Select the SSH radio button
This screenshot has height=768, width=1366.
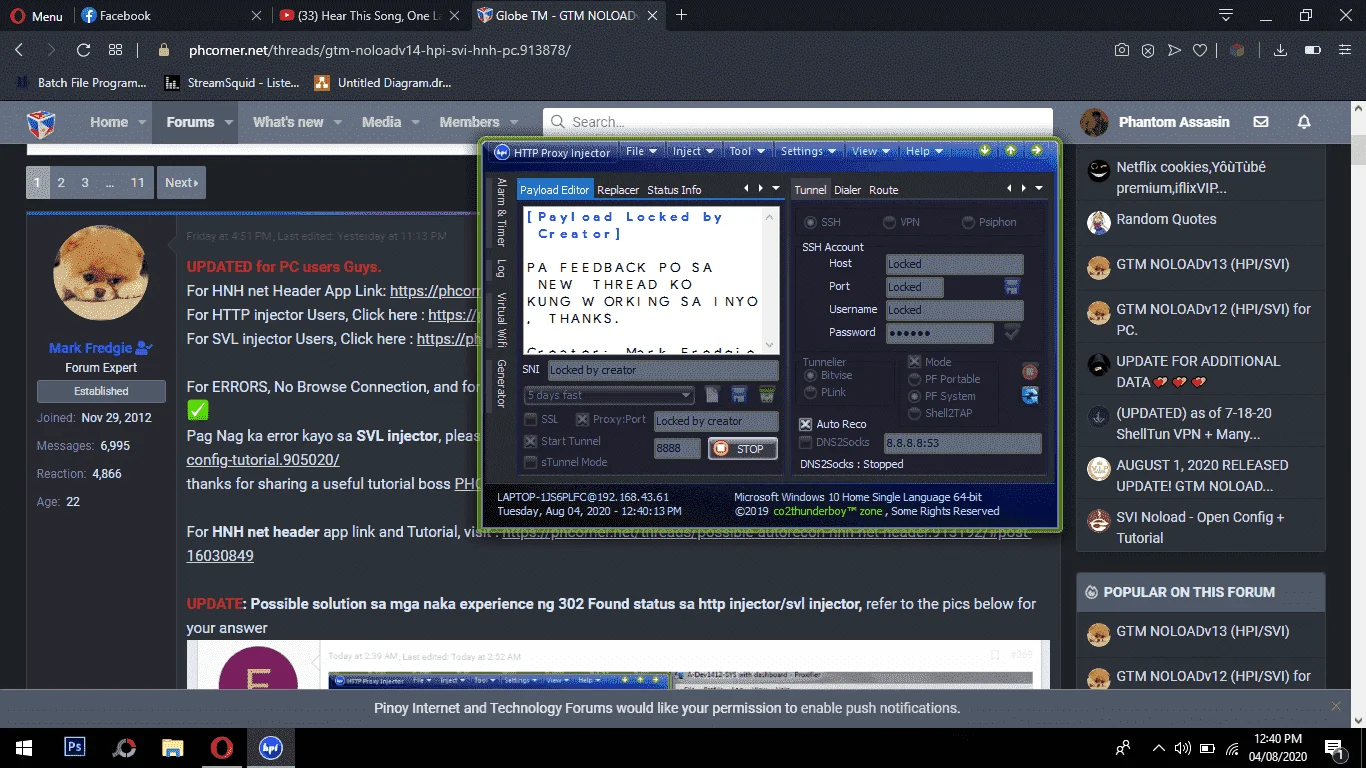click(x=811, y=222)
